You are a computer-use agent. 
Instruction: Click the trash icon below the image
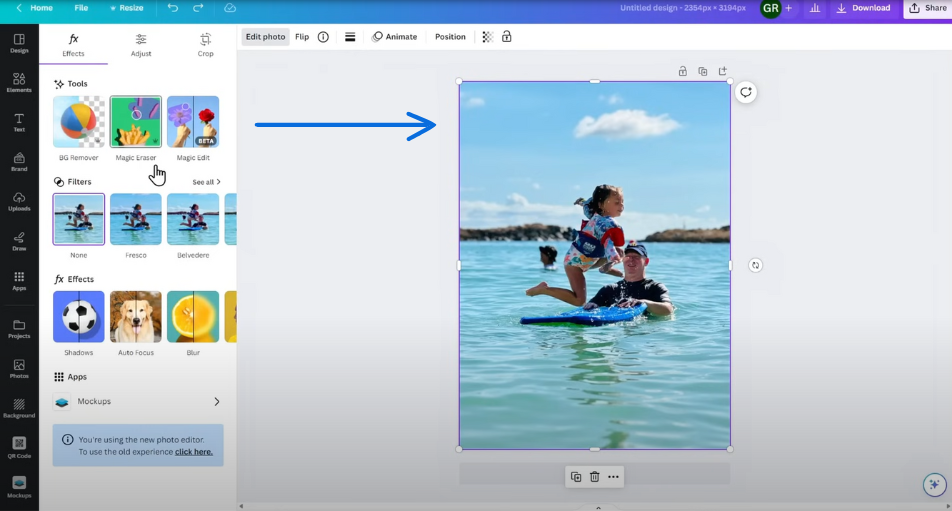(594, 477)
